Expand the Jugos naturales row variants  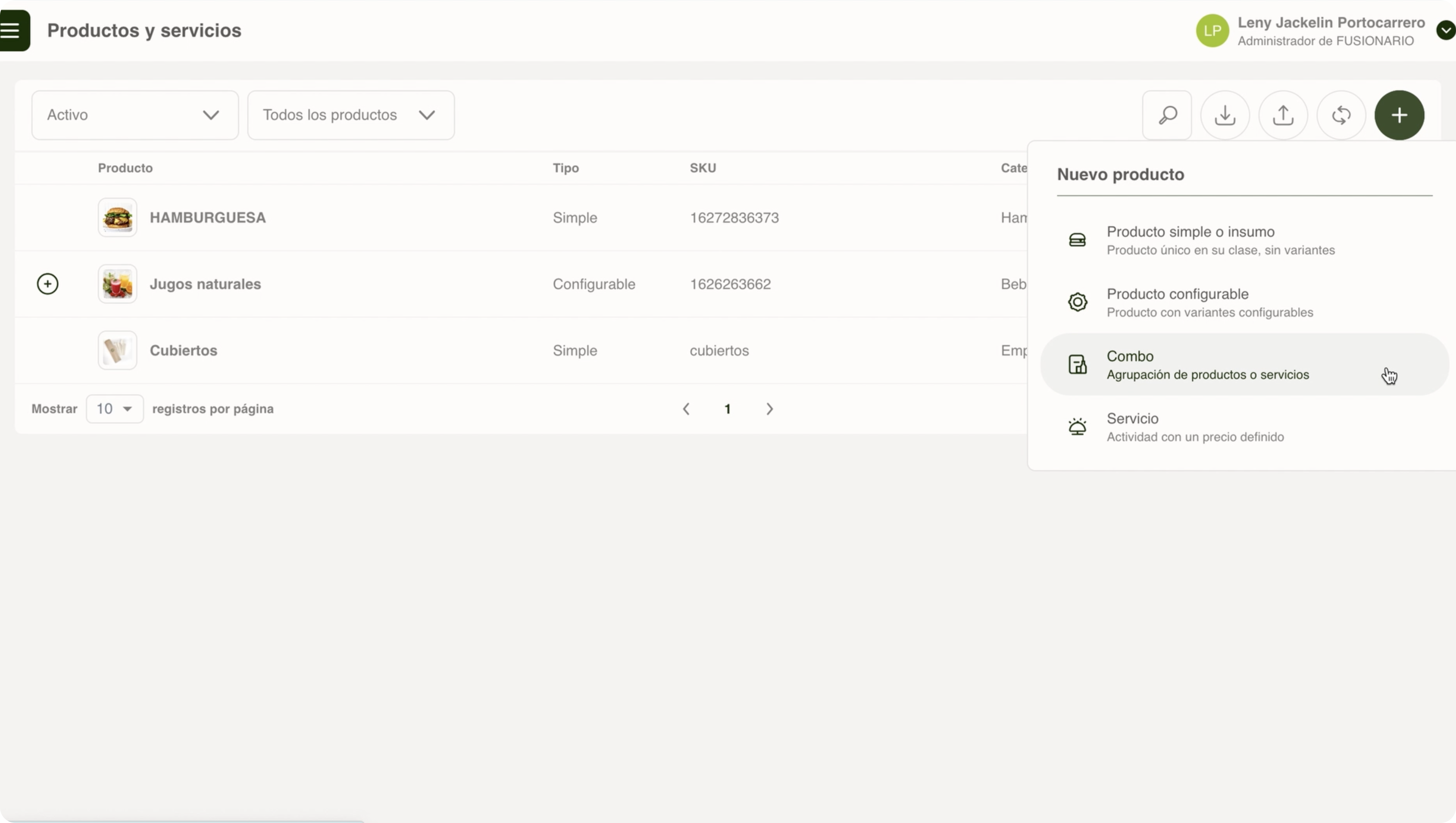point(48,284)
